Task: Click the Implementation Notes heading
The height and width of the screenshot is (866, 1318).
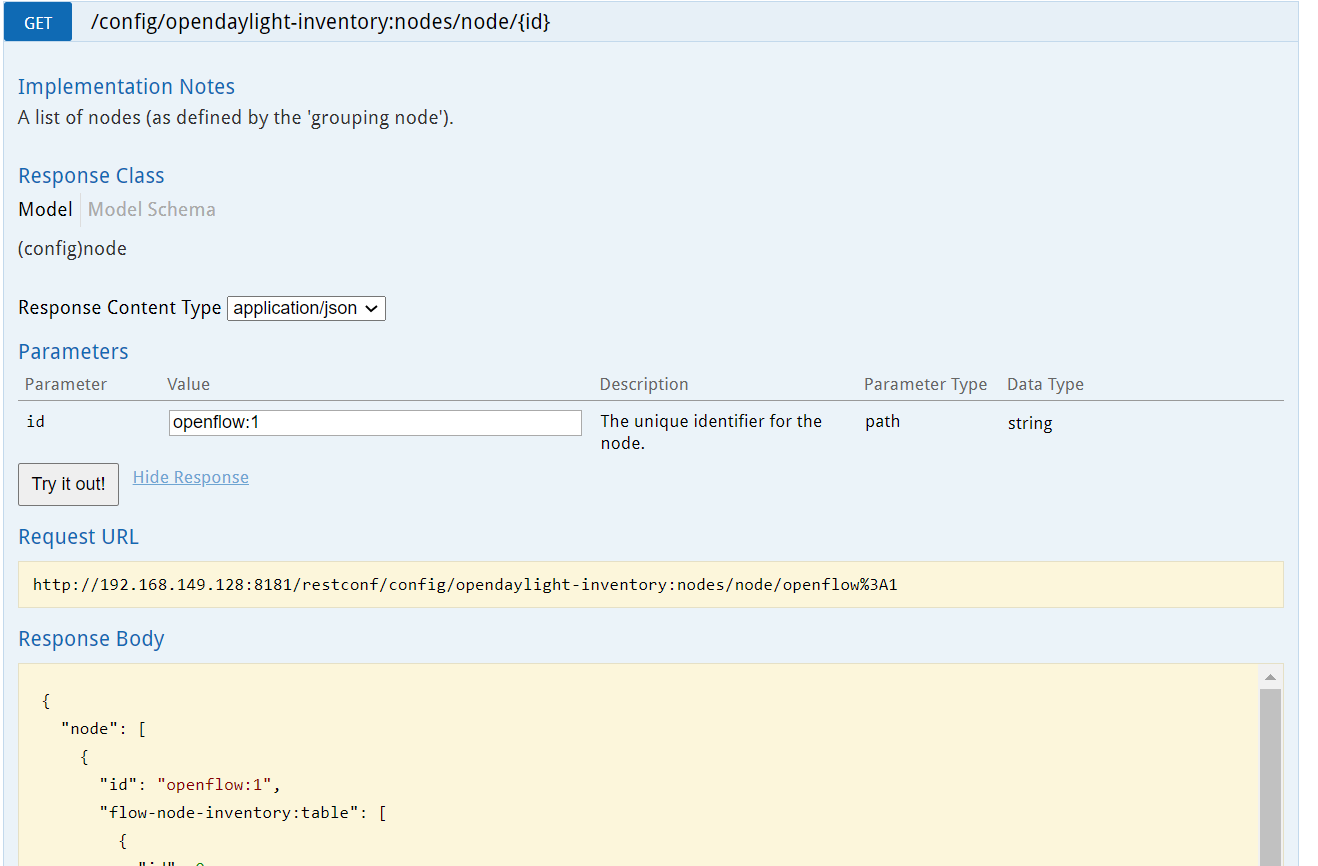Action: [x=126, y=87]
